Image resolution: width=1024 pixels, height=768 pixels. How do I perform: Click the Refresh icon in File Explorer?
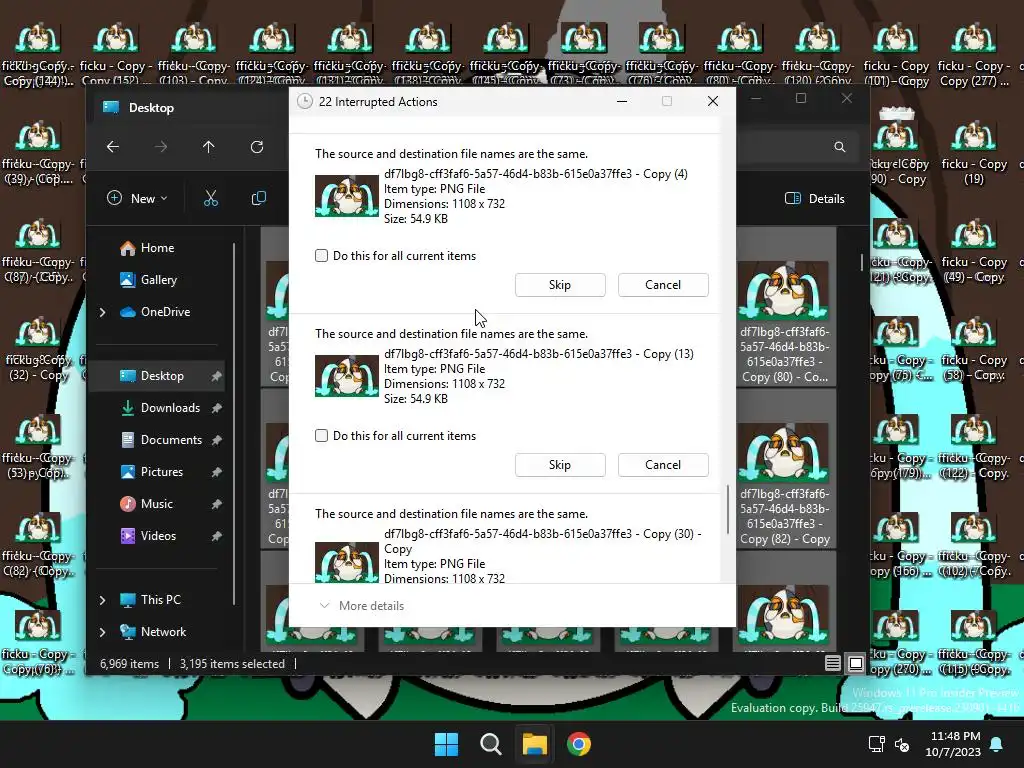coord(257,147)
